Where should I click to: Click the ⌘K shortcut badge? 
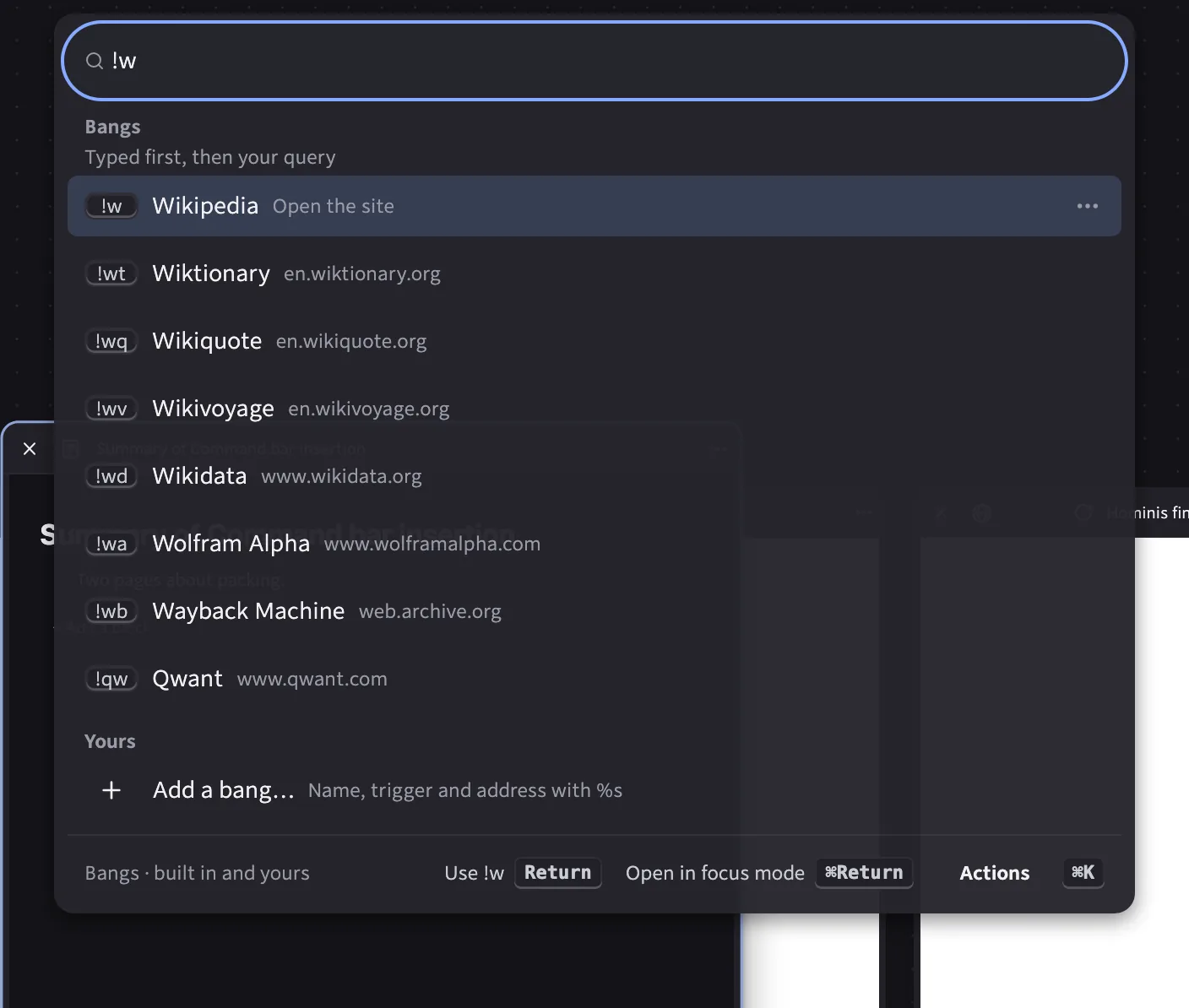tap(1083, 873)
